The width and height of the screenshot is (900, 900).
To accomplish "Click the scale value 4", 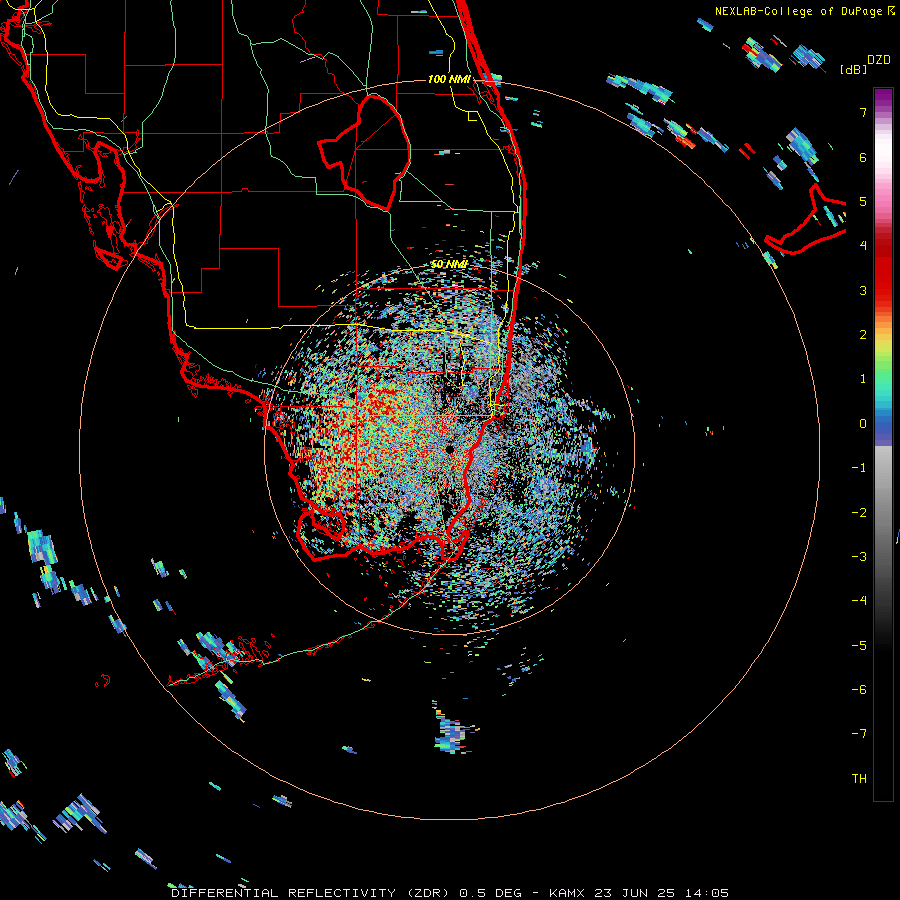I will click(x=863, y=246).
